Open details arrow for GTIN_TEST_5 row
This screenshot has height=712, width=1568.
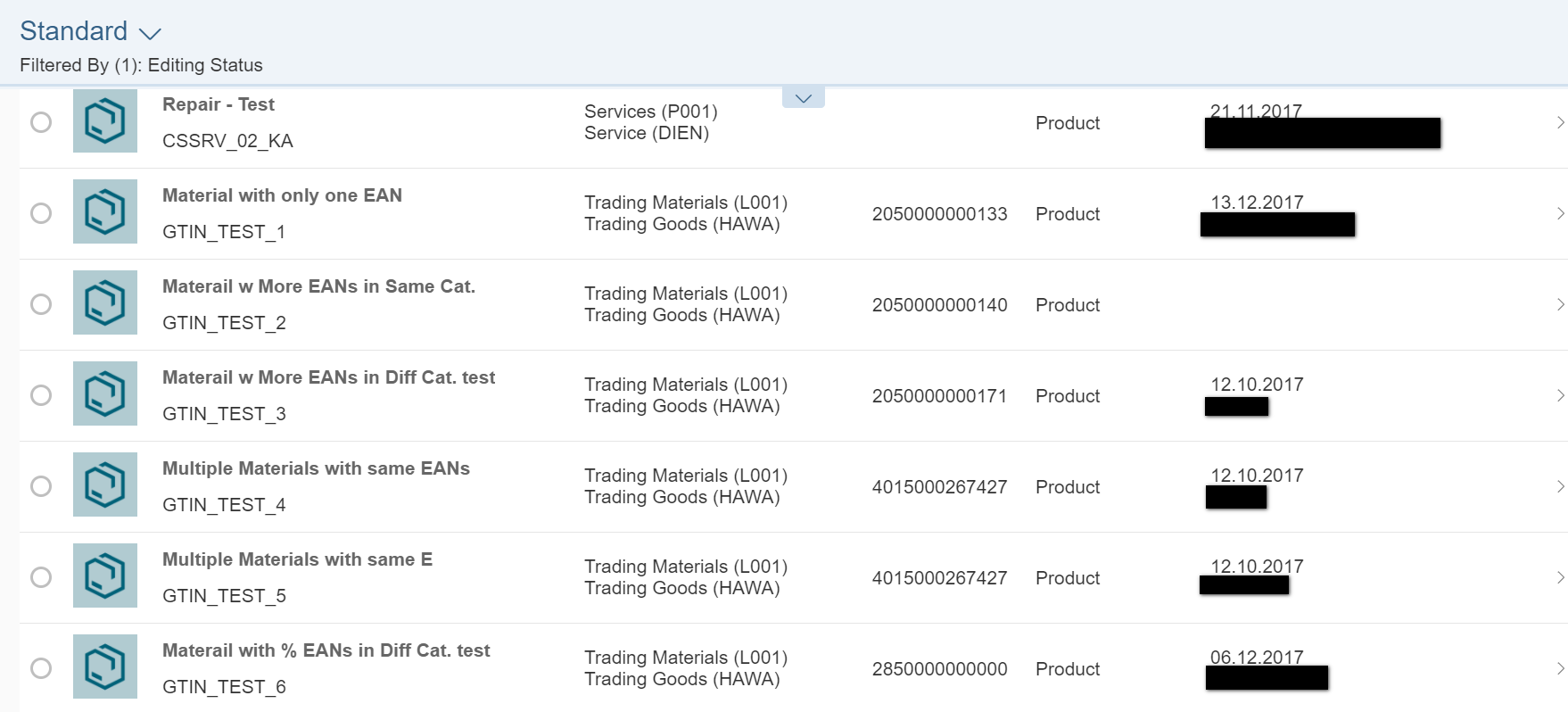(1560, 577)
